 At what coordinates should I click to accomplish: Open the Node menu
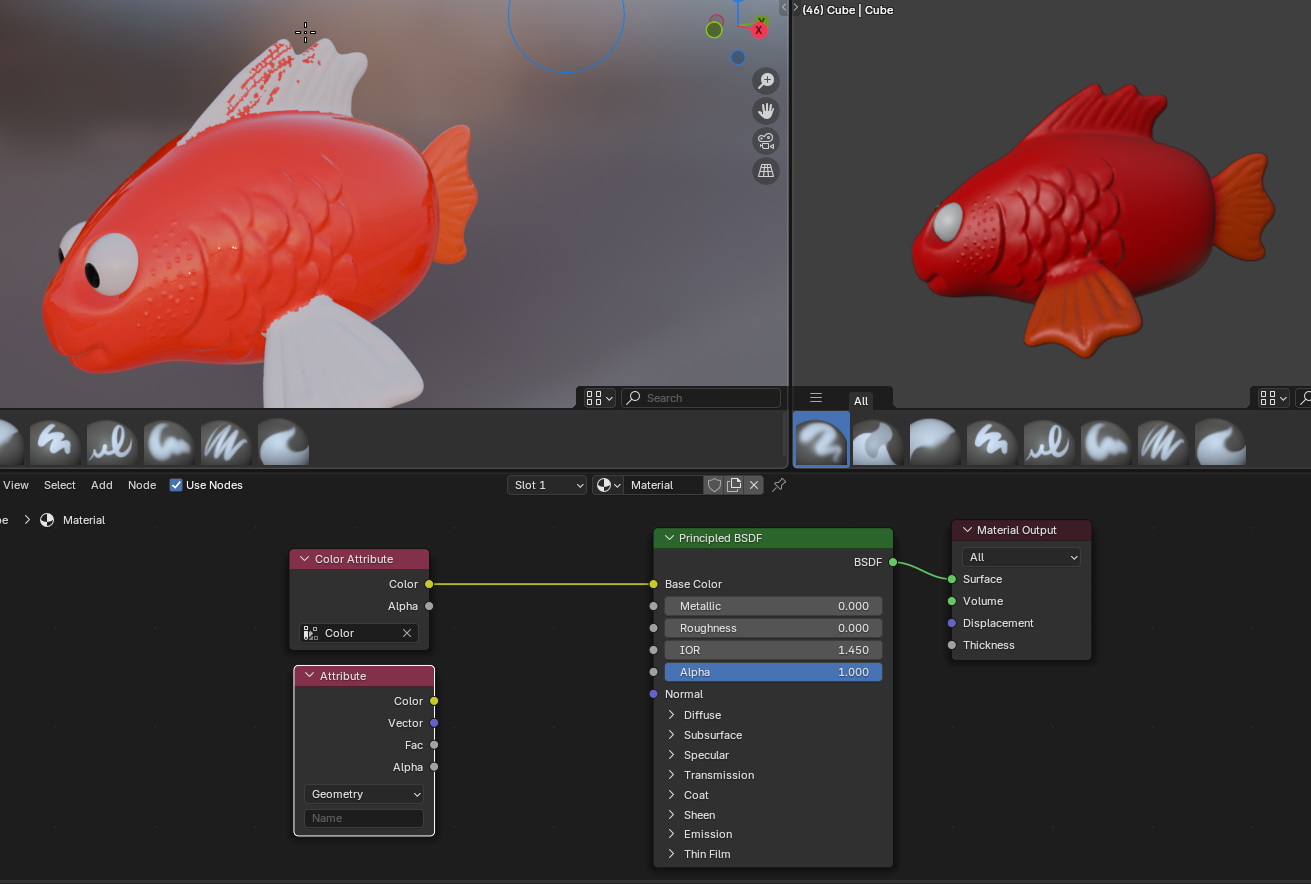pyautogui.click(x=142, y=485)
